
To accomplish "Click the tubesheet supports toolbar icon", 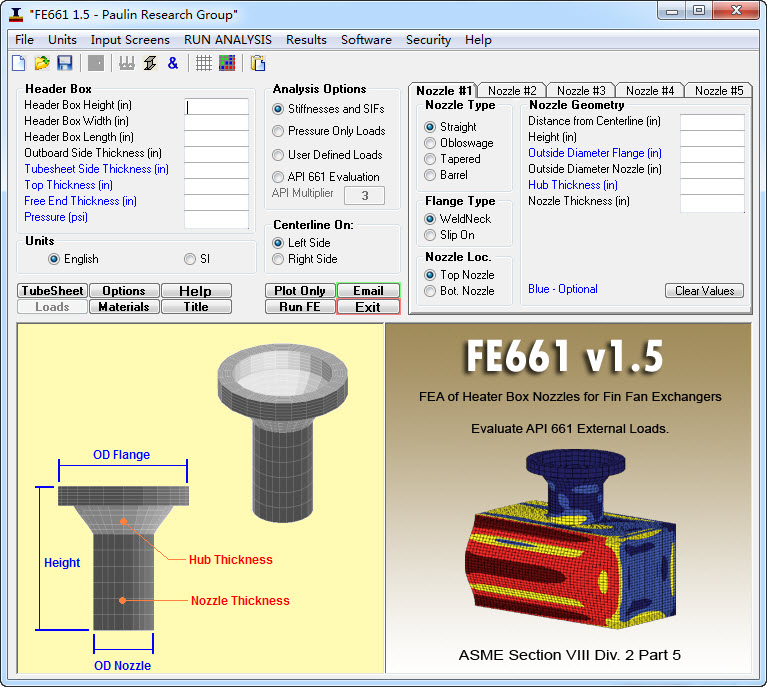I will [127, 63].
